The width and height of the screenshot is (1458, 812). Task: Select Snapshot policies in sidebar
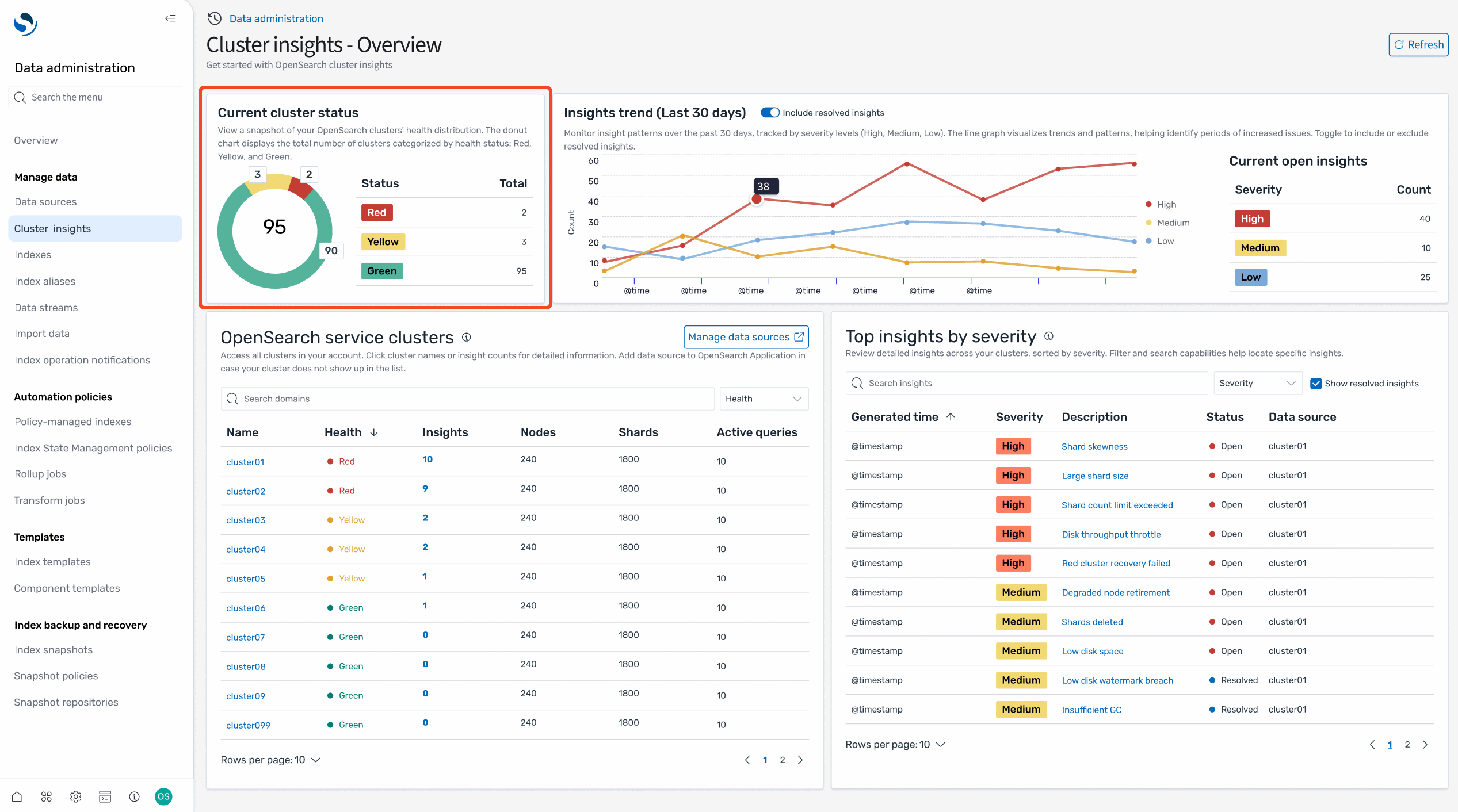click(x=56, y=676)
